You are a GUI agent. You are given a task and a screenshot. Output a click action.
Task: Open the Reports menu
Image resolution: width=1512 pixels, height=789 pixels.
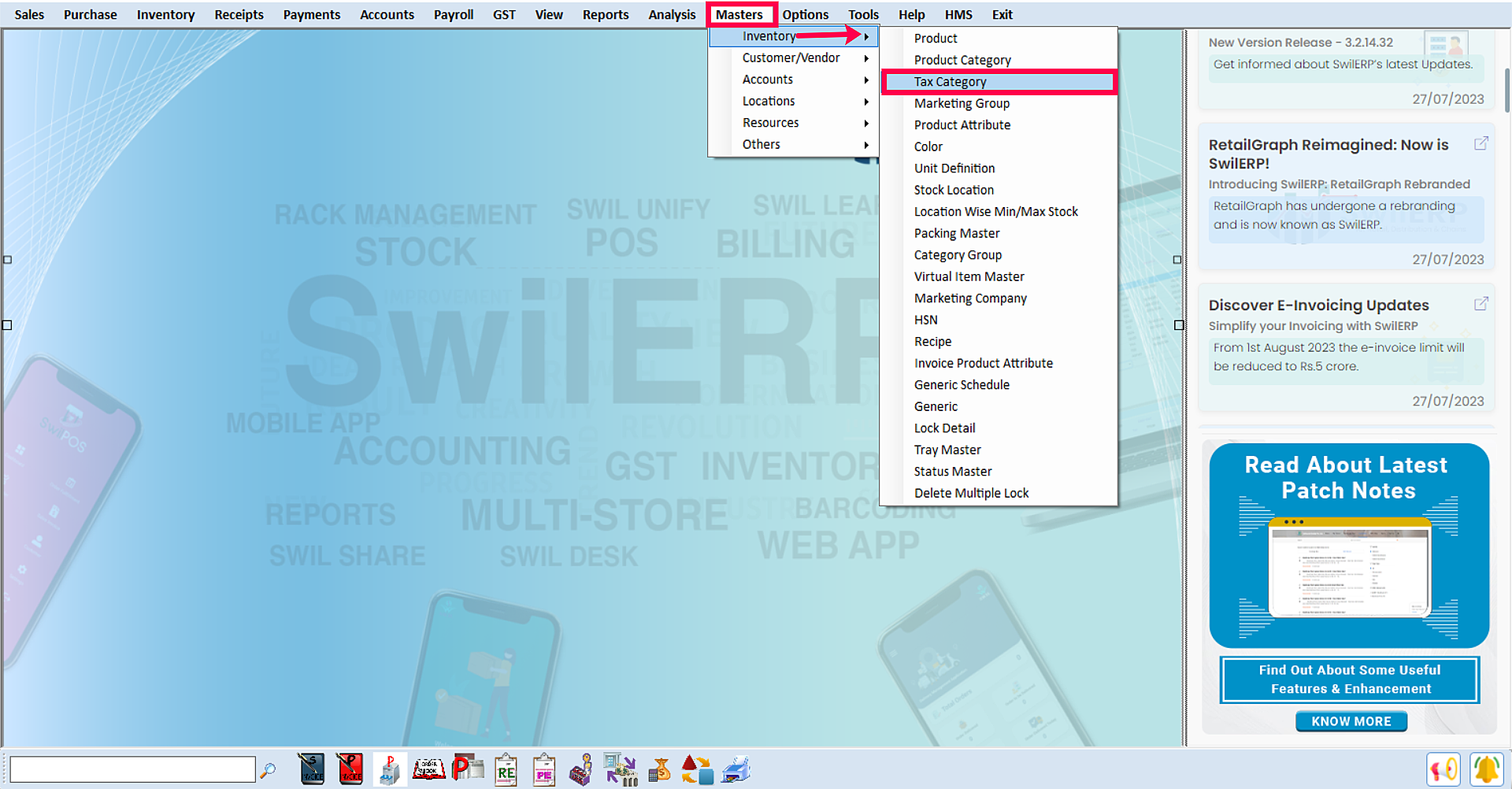(605, 15)
